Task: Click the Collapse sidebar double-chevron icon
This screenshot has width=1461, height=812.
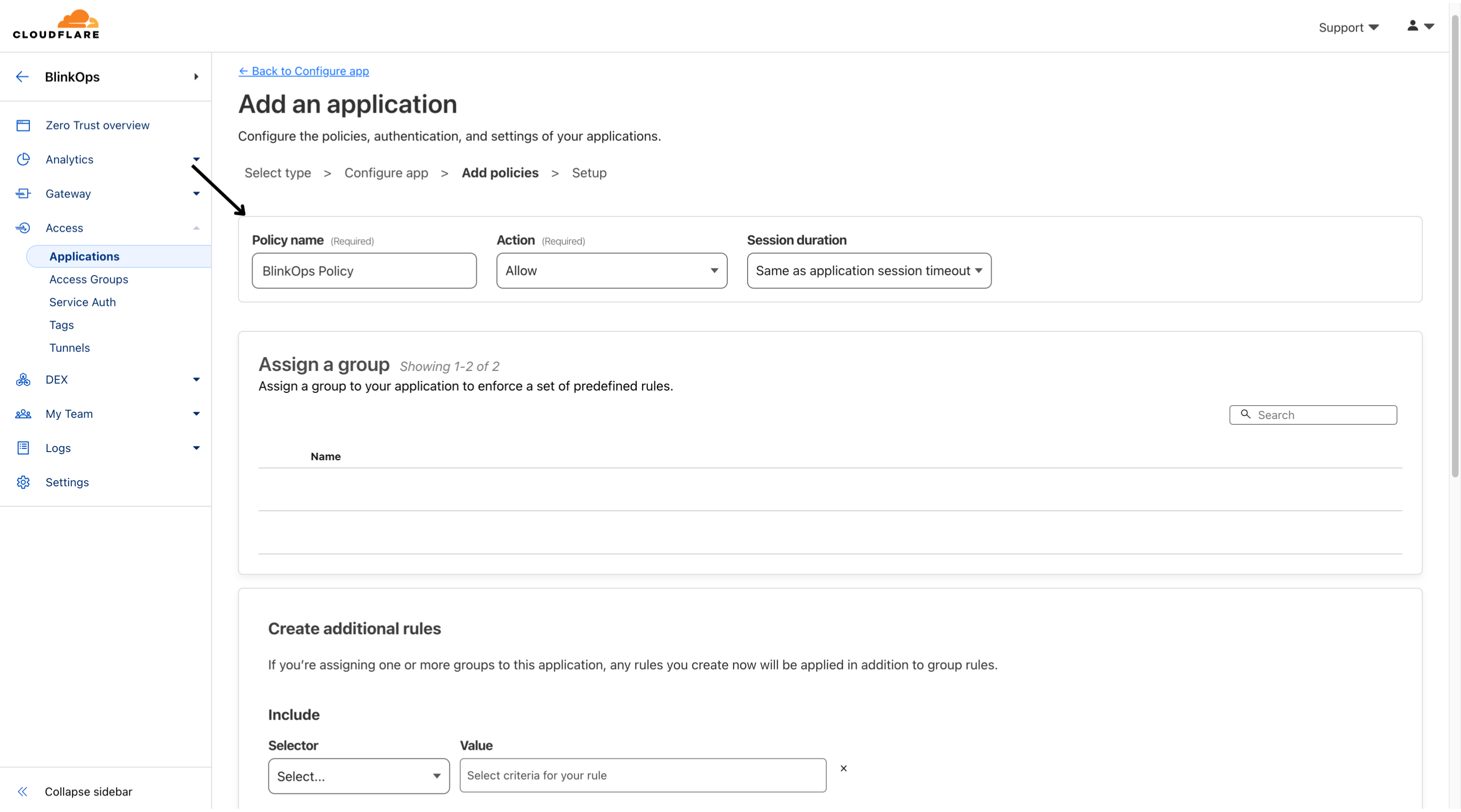Action: [x=22, y=792]
